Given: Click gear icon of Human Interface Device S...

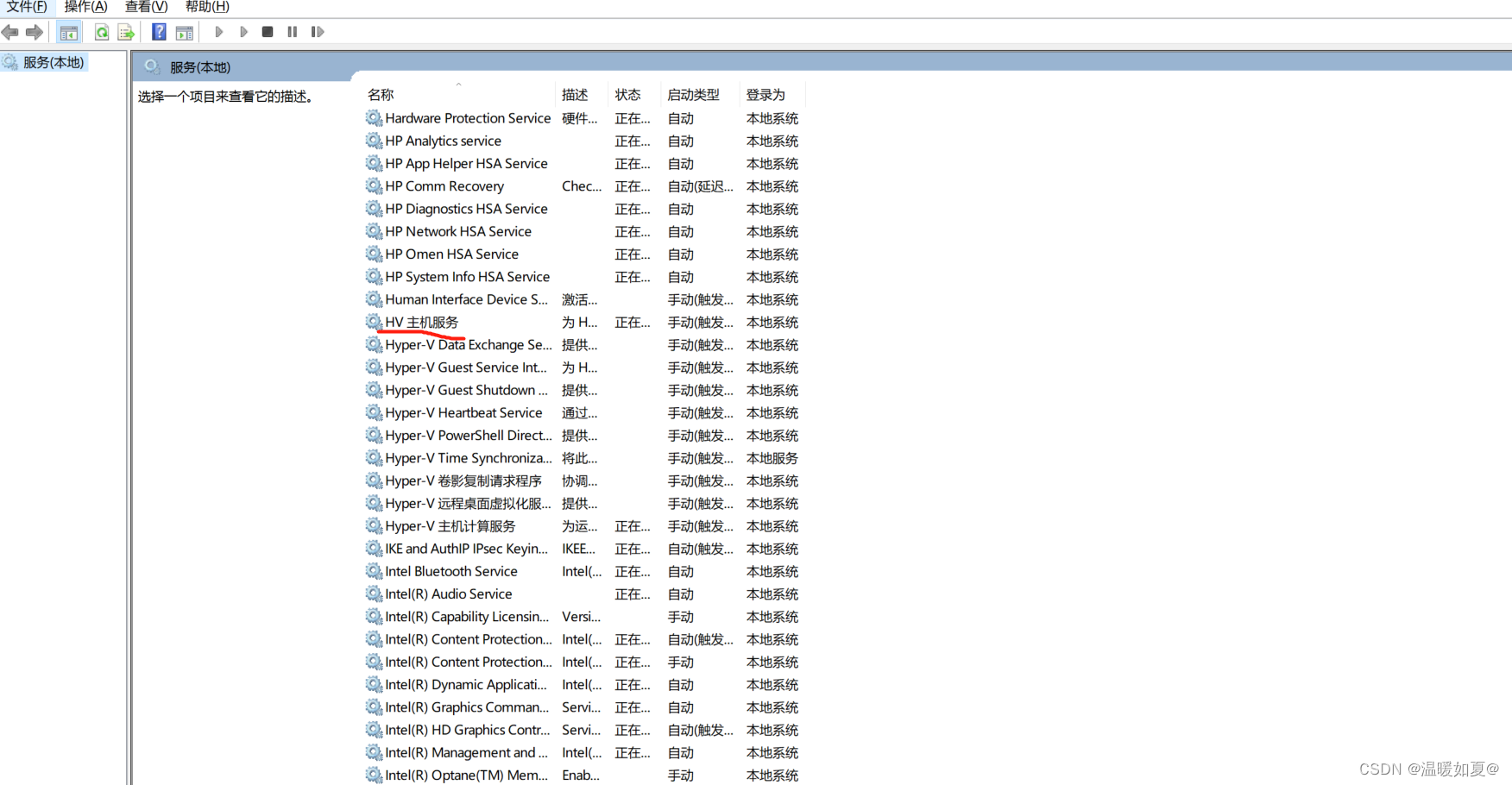Looking at the screenshot, I should (374, 299).
